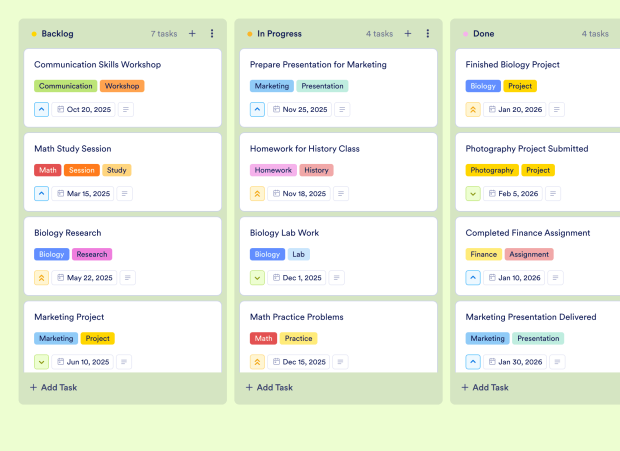Toggle priority icon on Photography Project Submitted card
The height and width of the screenshot is (451, 620).
[x=474, y=194]
